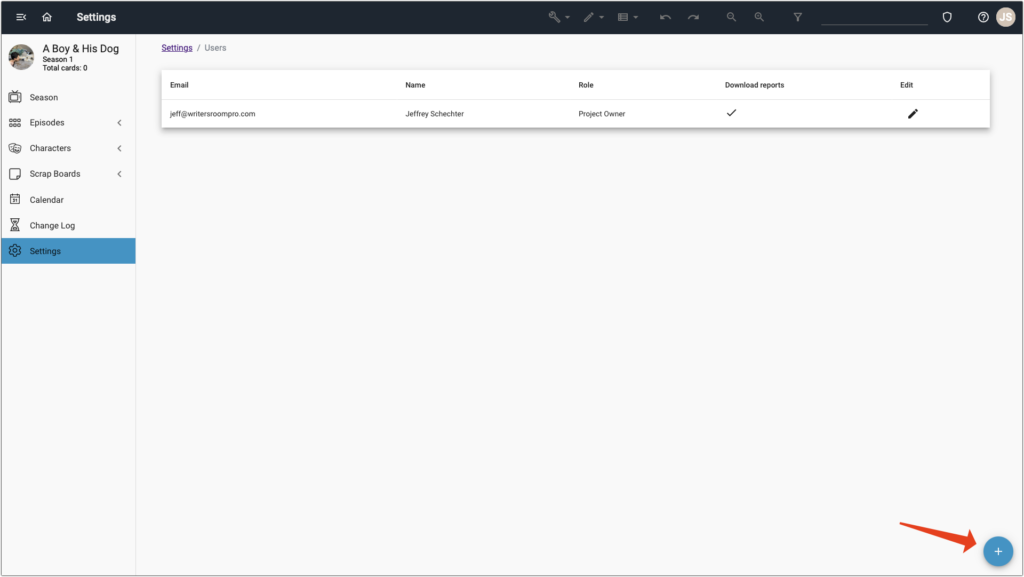The height and width of the screenshot is (577, 1024).
Task: Click the Characters masks icon
Action: coord(15,148)
